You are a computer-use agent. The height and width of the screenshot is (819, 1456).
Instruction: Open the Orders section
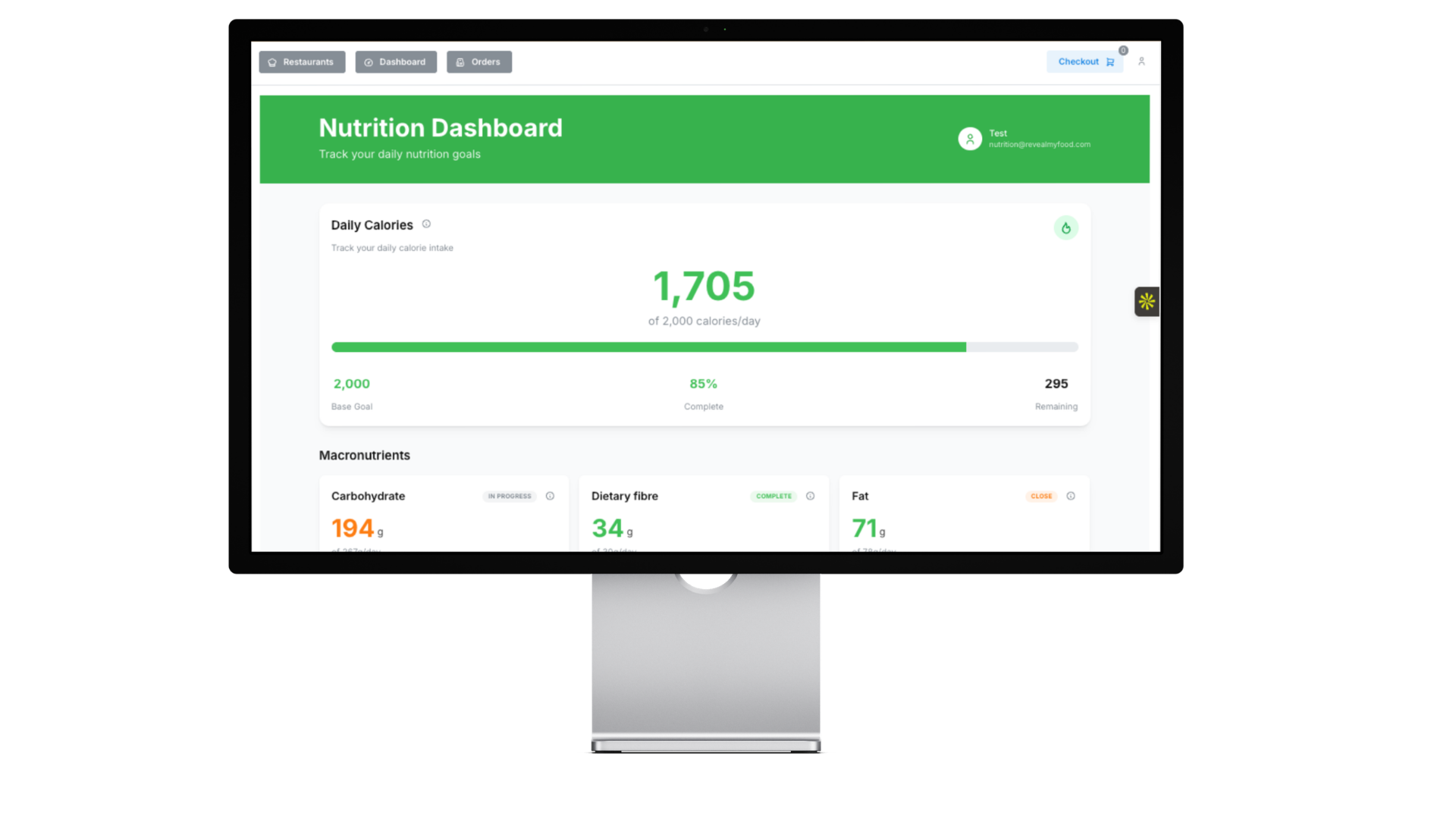pyautogui.click(x=479, y=62)
